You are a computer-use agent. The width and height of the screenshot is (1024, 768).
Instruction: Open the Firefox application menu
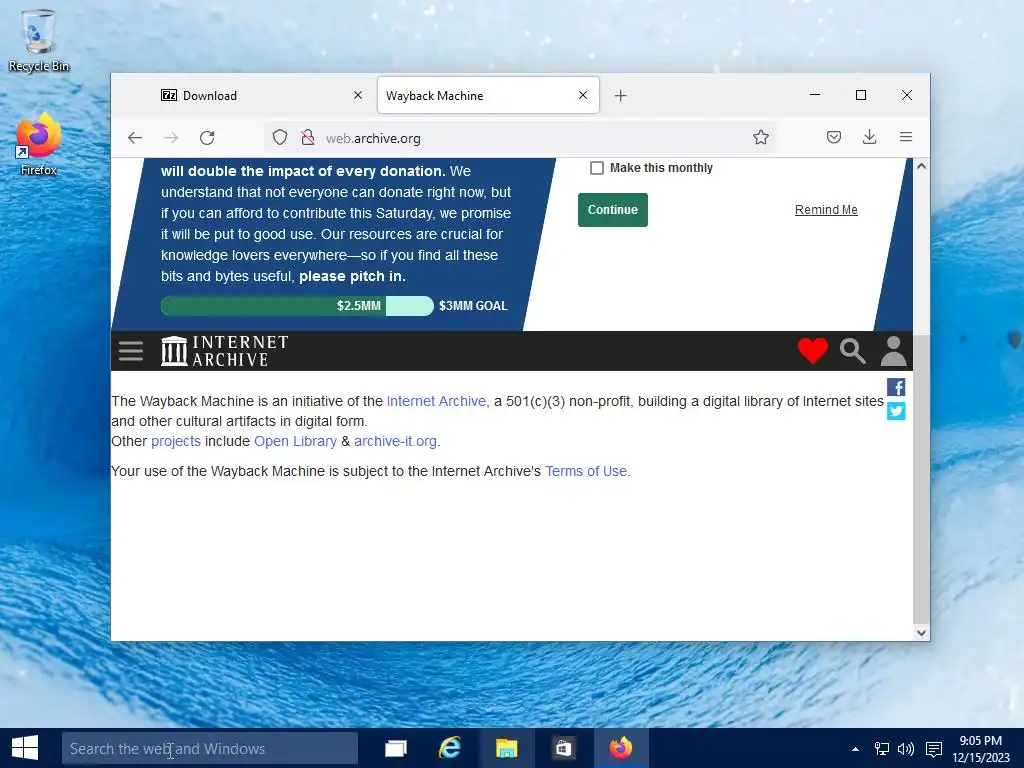(906, 137)
